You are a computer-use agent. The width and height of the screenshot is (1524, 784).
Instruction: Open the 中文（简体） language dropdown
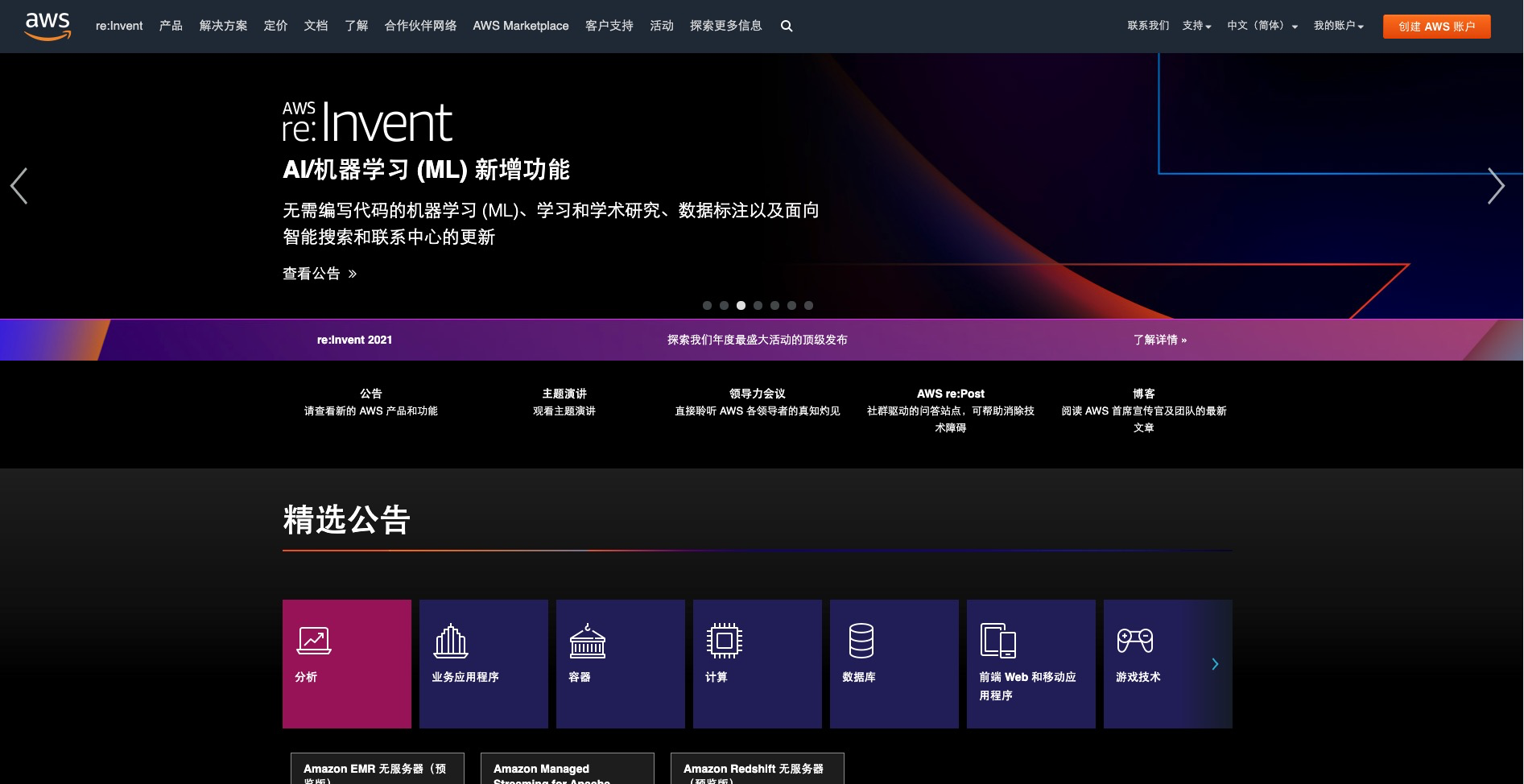[1262, 26]
